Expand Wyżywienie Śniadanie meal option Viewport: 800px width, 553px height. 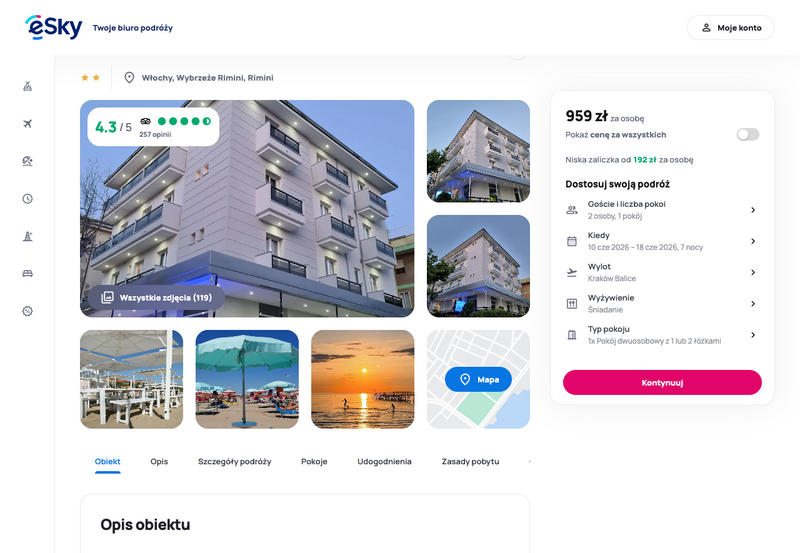point(662,304)
